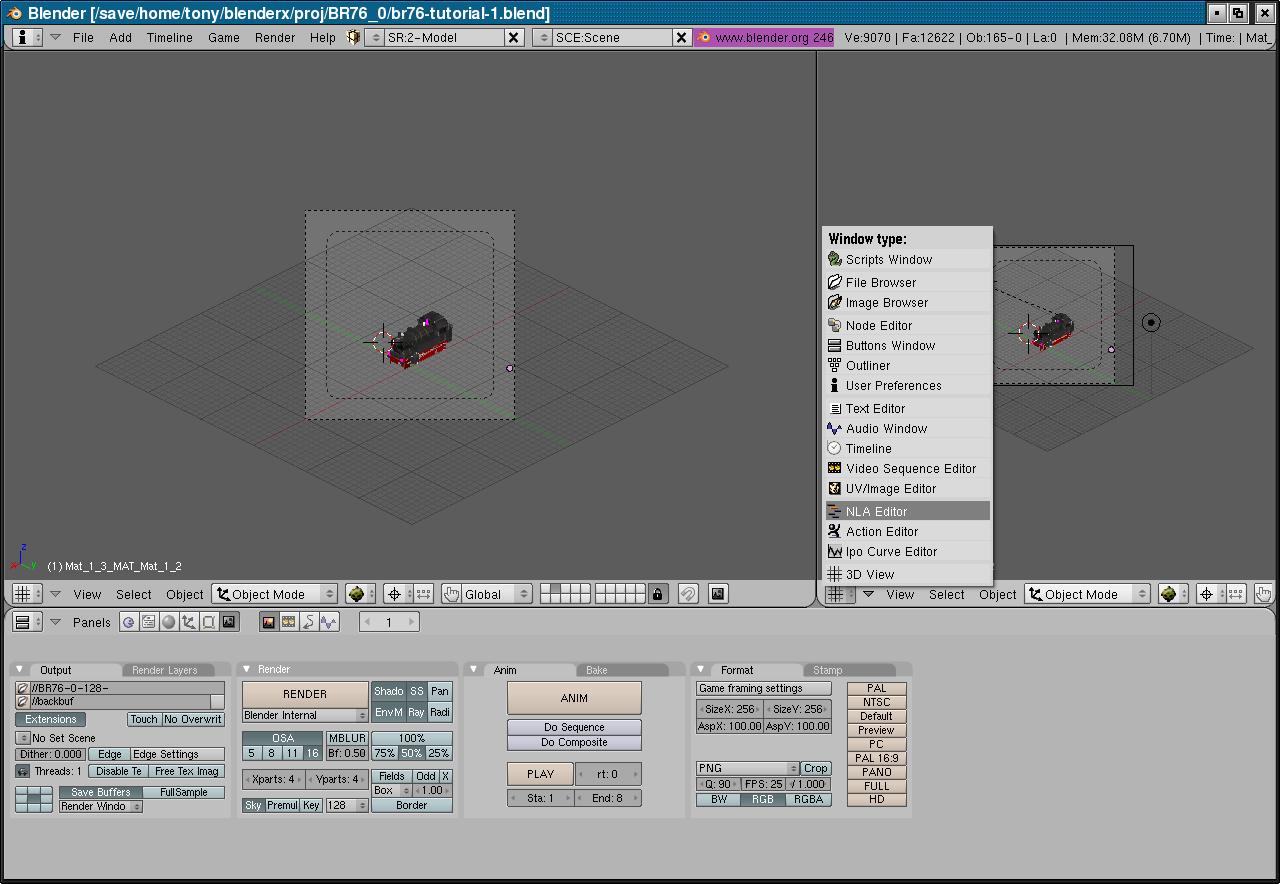Click the Dither value slider
The image size is (1280, 884).
[x=51, y=754]
